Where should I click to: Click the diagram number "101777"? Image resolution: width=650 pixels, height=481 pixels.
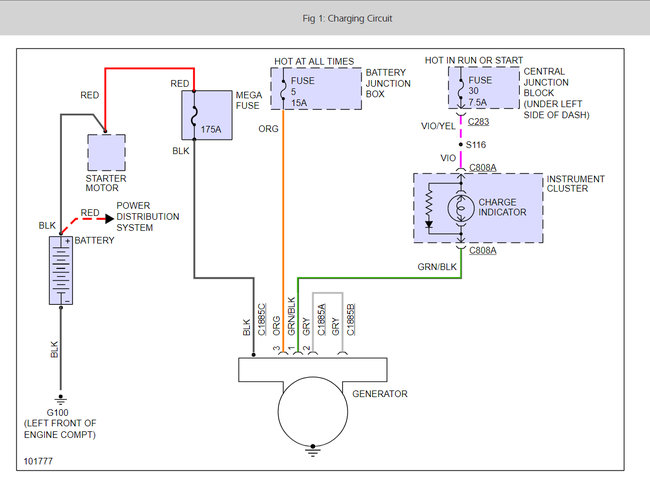pyautogui.click(x=38, y=461)
